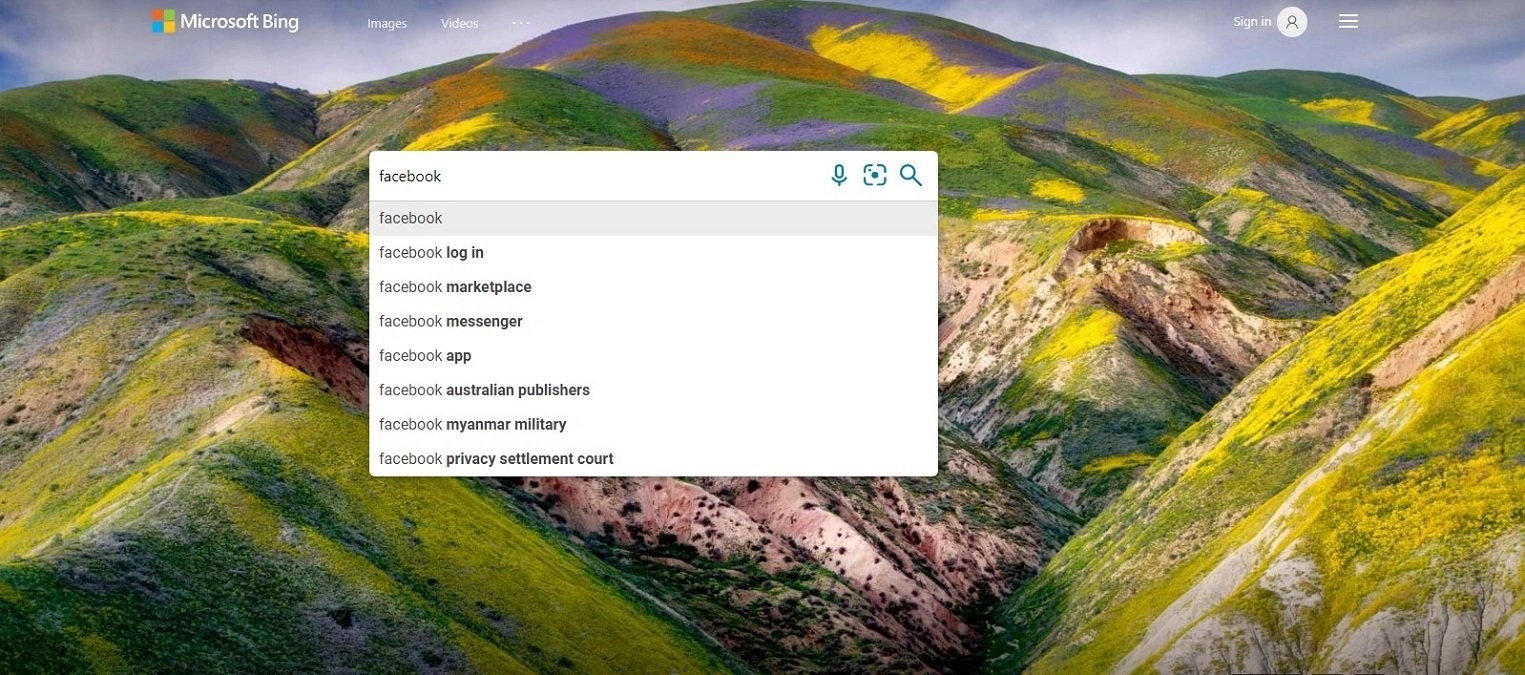Click inside the facebook search box

pos(595,176)
